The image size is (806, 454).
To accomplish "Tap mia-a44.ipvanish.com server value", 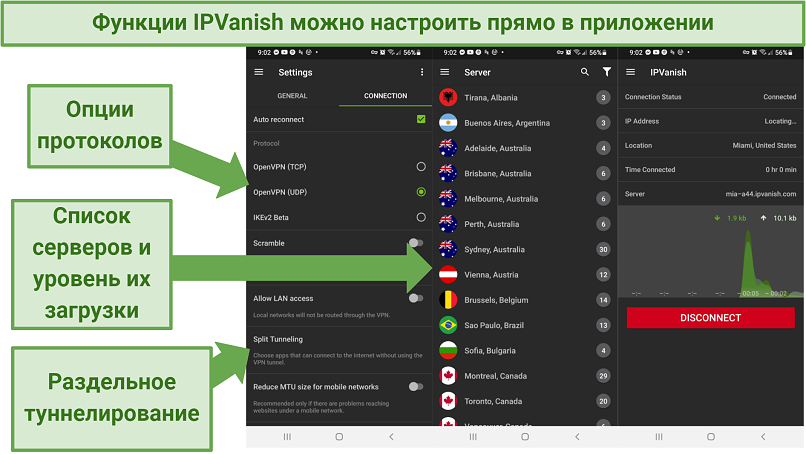I will point(761,194).
